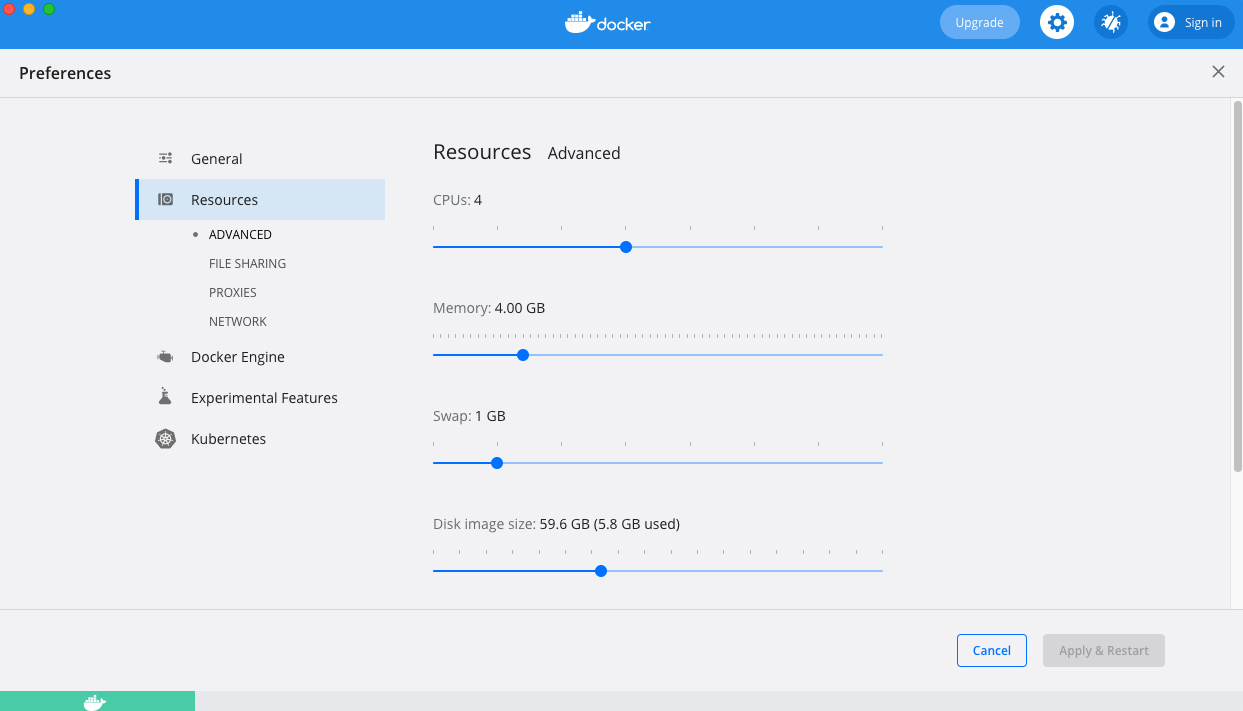Screen dimensions: 1243x711
Task: Click the Disk image size slider handle
Action: tap(601, 571)
